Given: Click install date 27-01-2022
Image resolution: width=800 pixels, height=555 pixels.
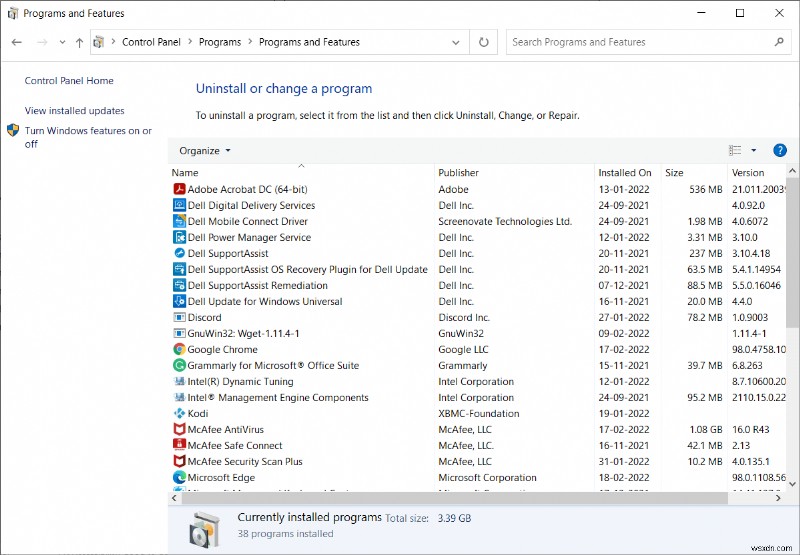Looking at the screenshot, I should pyautogui.click(x=624, y=317).
